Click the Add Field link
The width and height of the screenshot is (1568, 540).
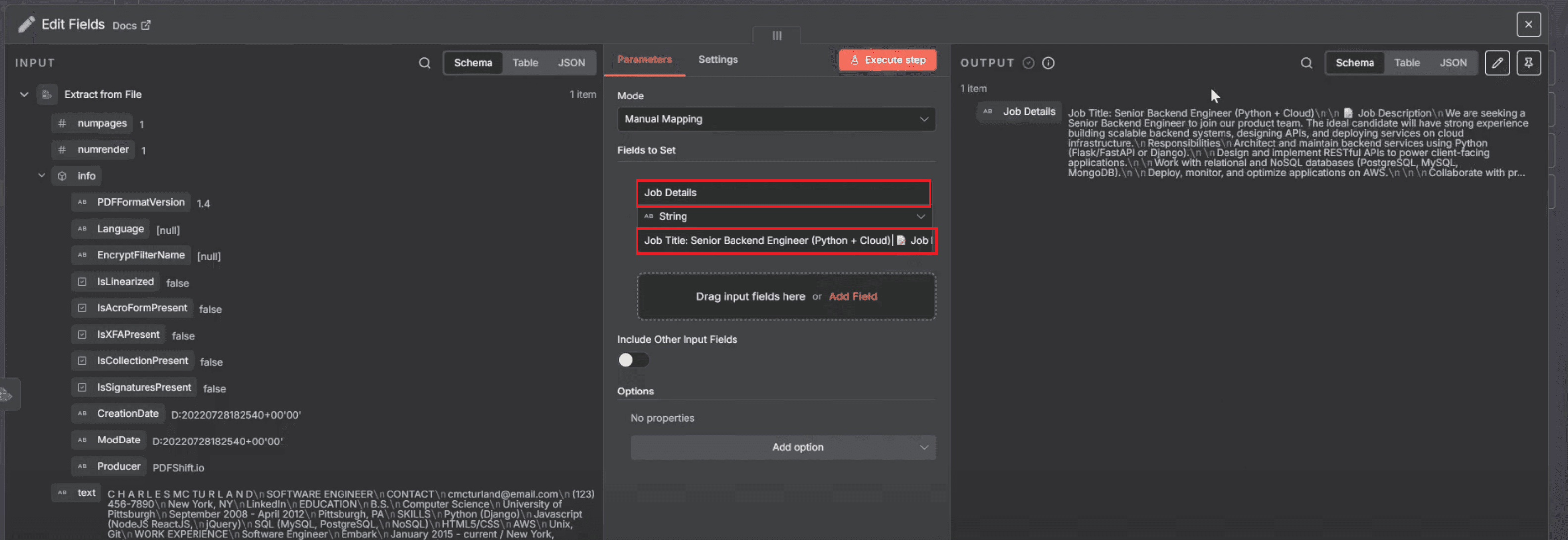852,296
